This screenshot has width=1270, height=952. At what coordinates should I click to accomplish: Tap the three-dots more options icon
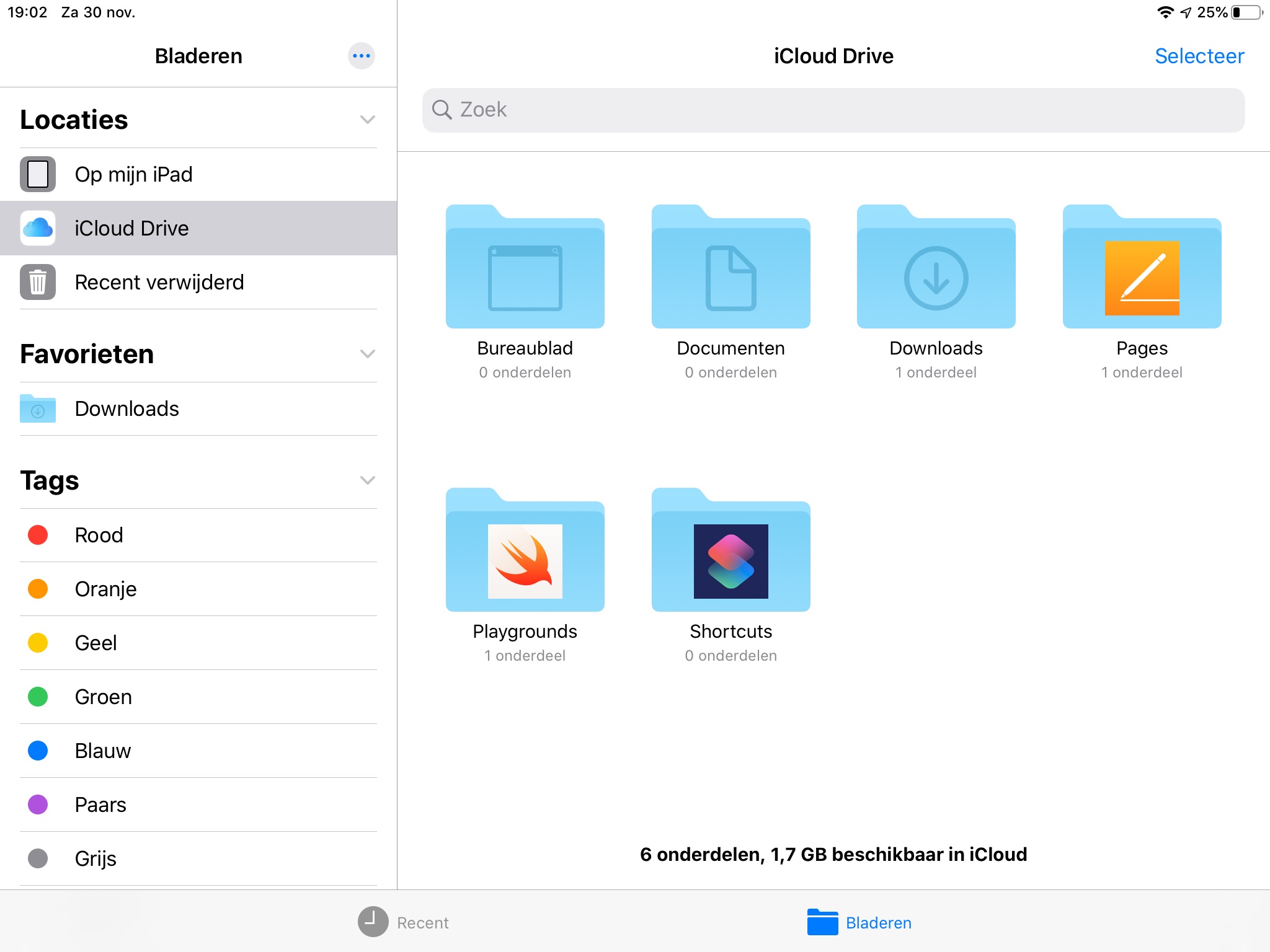361,56
